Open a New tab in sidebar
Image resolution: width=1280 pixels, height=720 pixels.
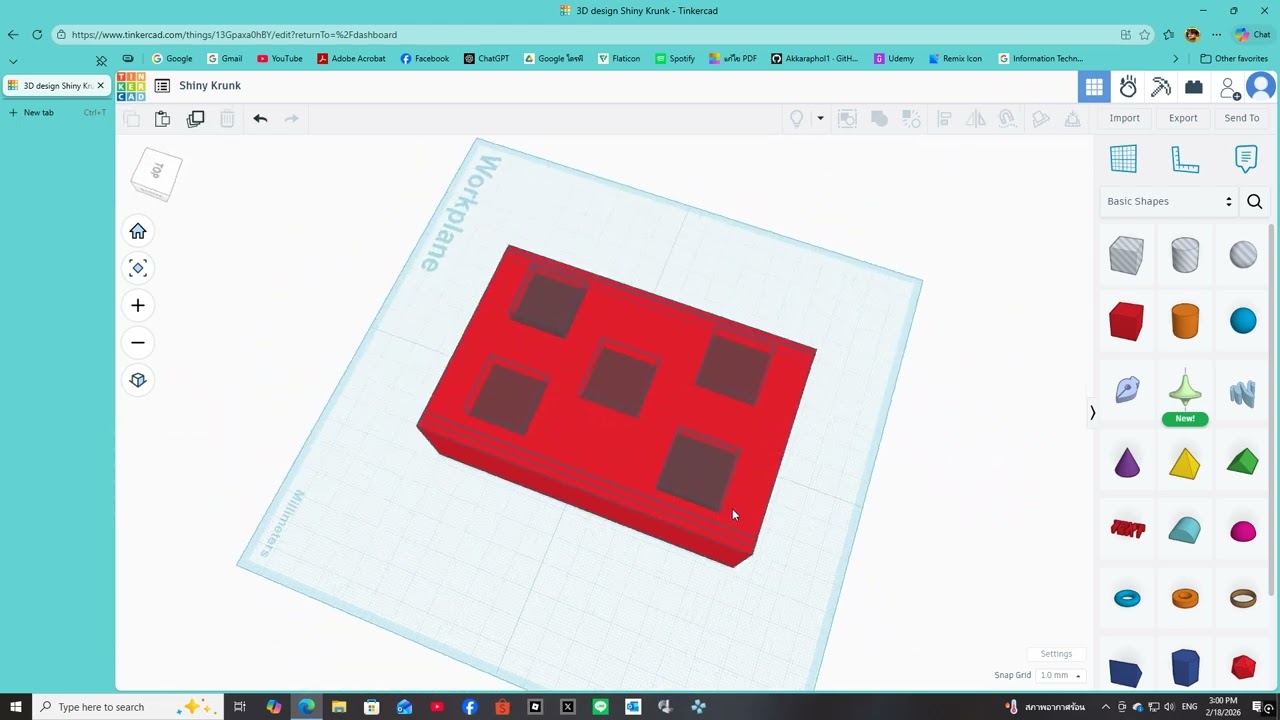pyautogui.click(x=57, y=113)
